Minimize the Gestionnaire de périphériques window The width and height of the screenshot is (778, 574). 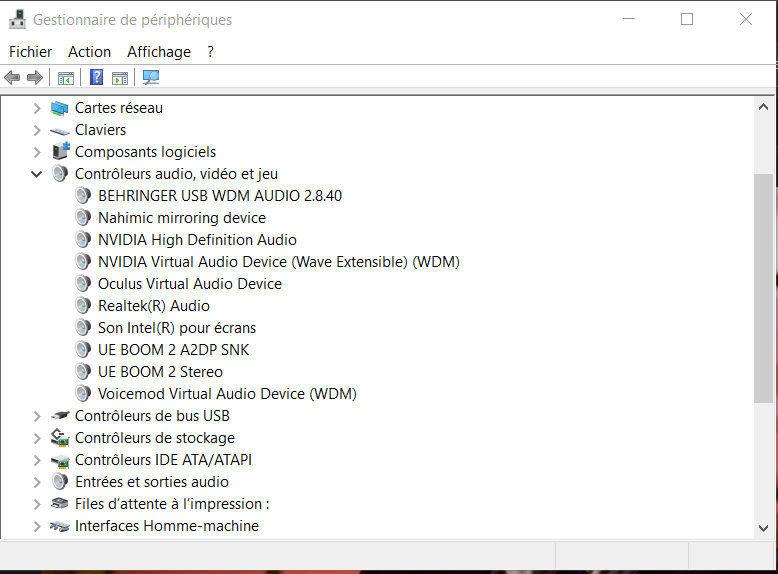[x=629, y=19]
